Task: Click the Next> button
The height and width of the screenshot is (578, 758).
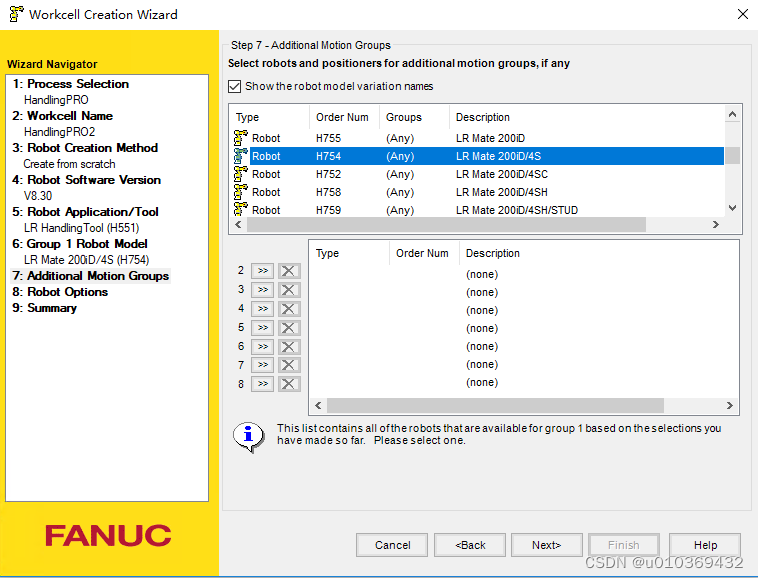Action: click(x=547, y=545)
